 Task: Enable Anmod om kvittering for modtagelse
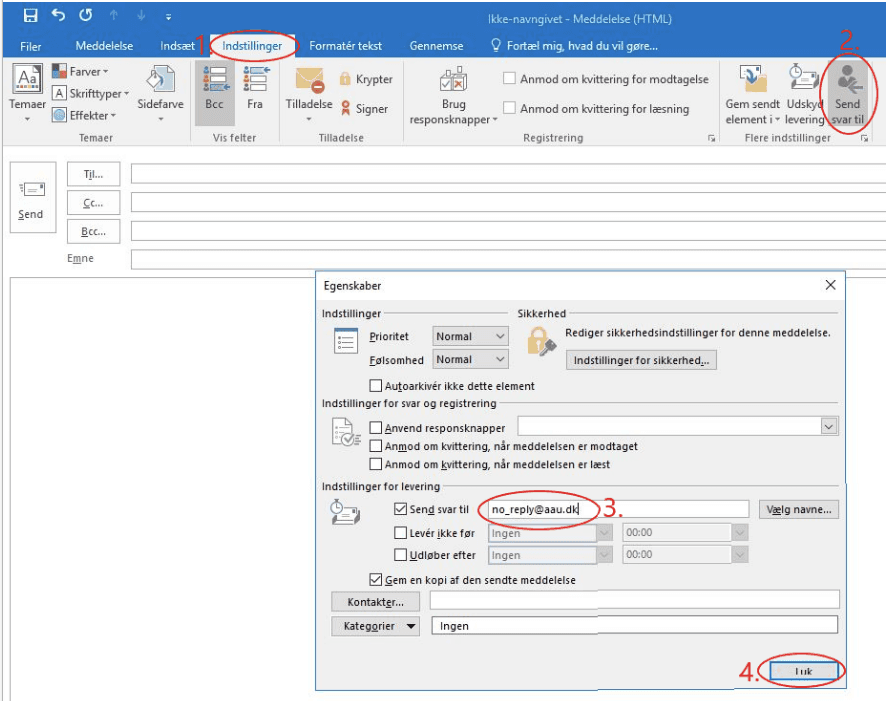(x=510, y=79)
